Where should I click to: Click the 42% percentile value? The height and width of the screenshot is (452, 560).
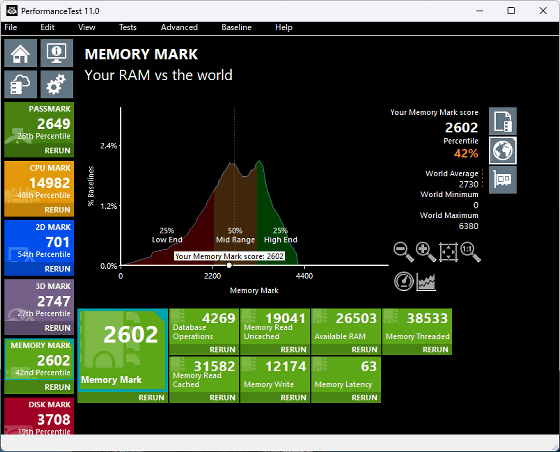[x=466, y=154]
